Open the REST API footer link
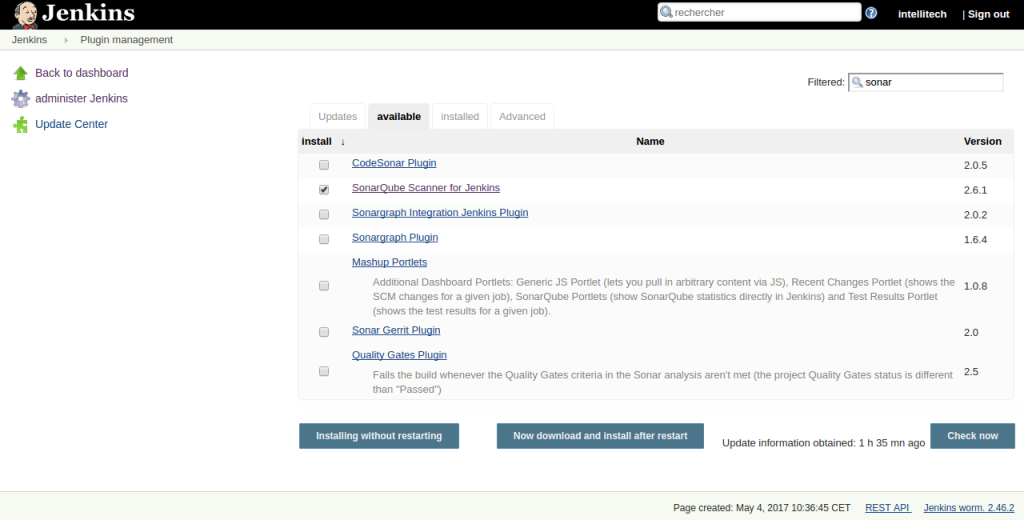This screenshot has height=520, width=1024. [888, 508]
